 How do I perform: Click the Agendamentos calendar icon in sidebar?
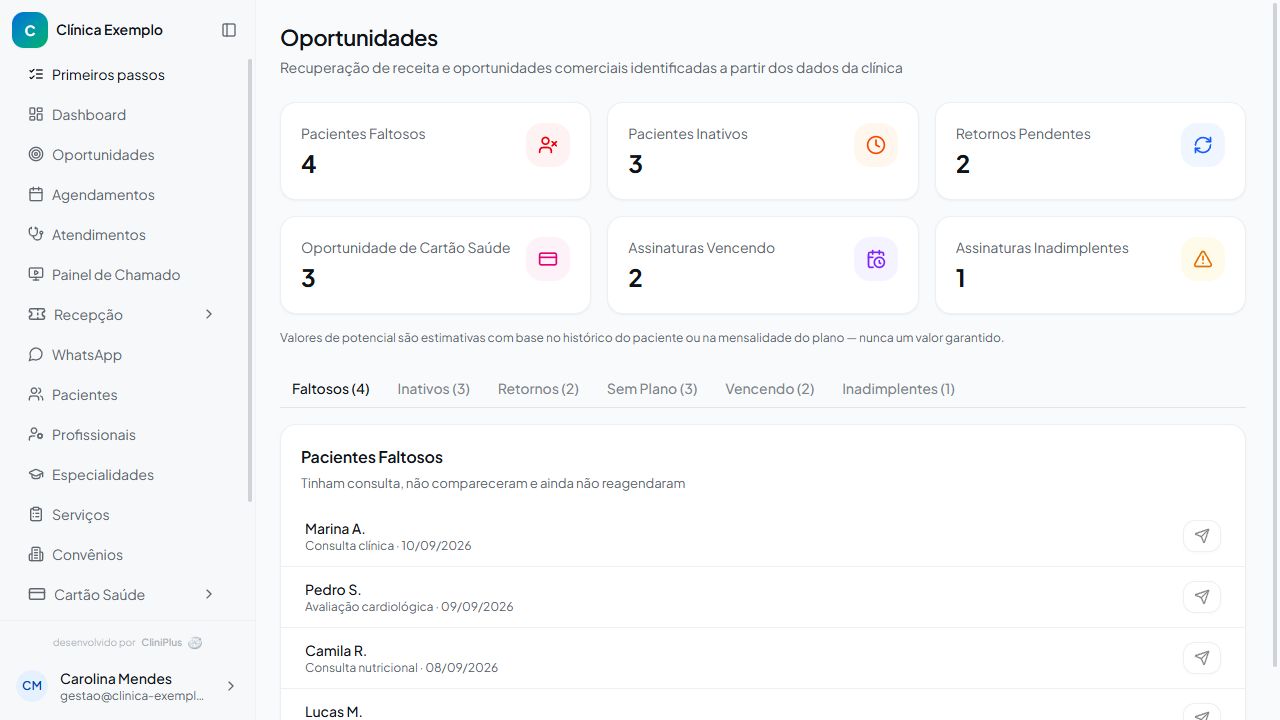pos(36,195)
